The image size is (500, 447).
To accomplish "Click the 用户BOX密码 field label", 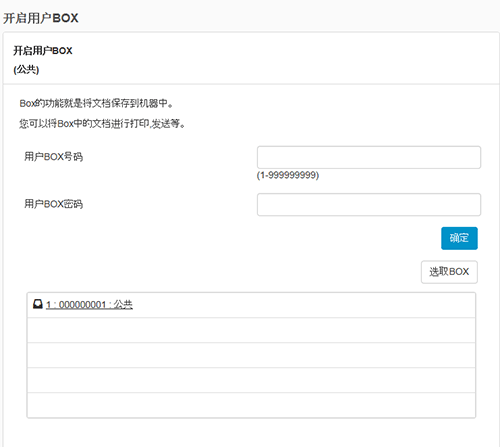I will click(x=53, y=204).
